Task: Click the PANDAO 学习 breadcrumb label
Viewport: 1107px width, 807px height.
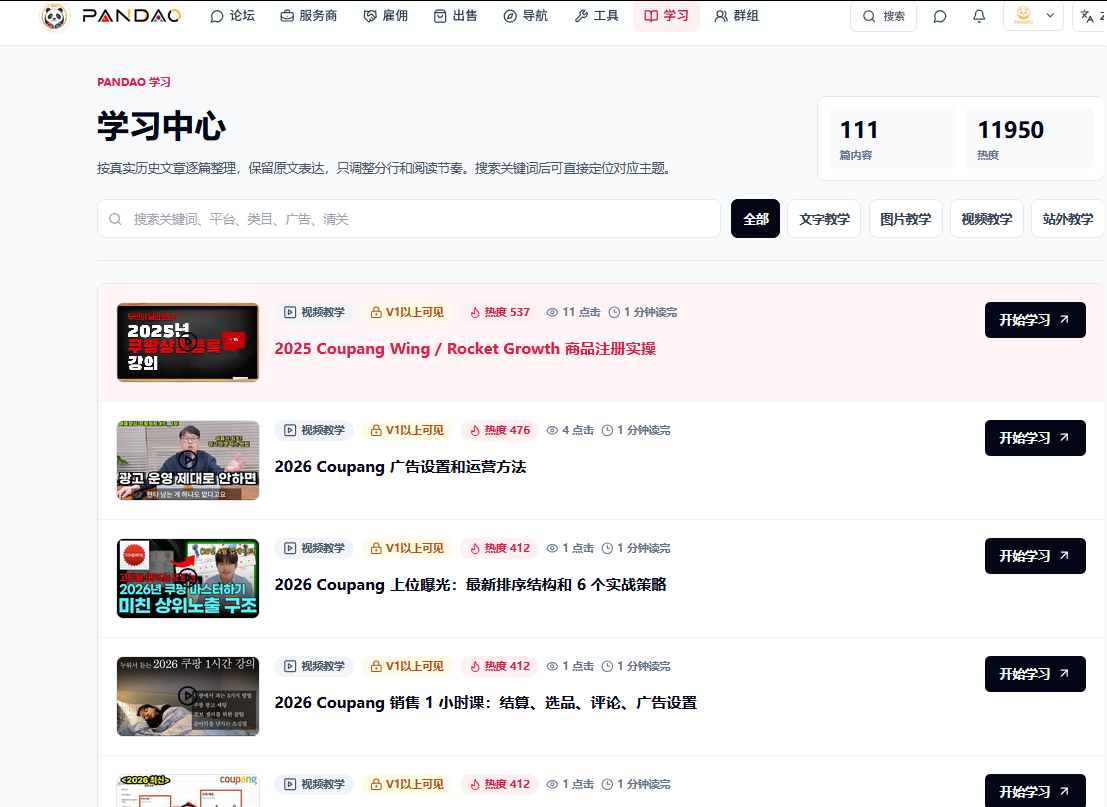Action: pyautogui.click(x=134, y=82)
